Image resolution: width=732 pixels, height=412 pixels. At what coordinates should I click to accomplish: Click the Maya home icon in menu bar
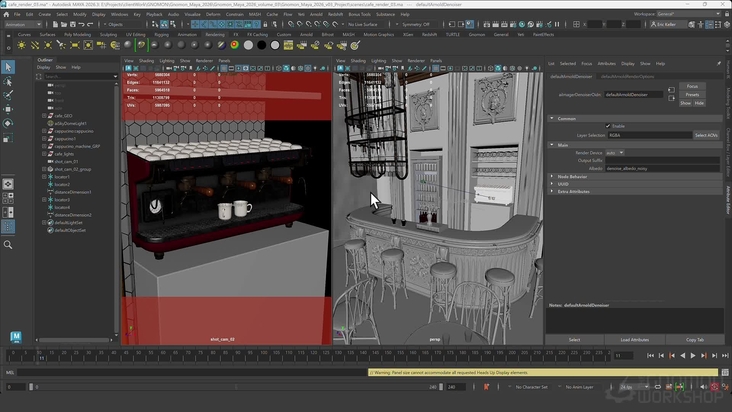coord(6,14)
